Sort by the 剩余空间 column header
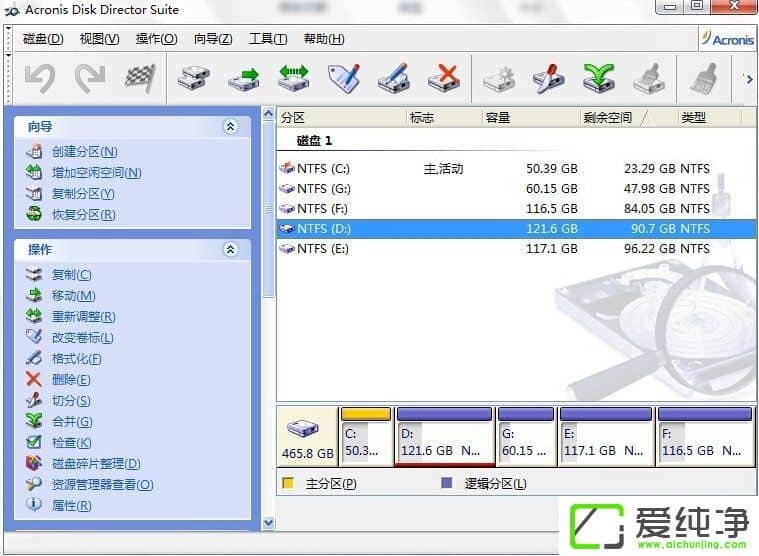 coord(628,118)
